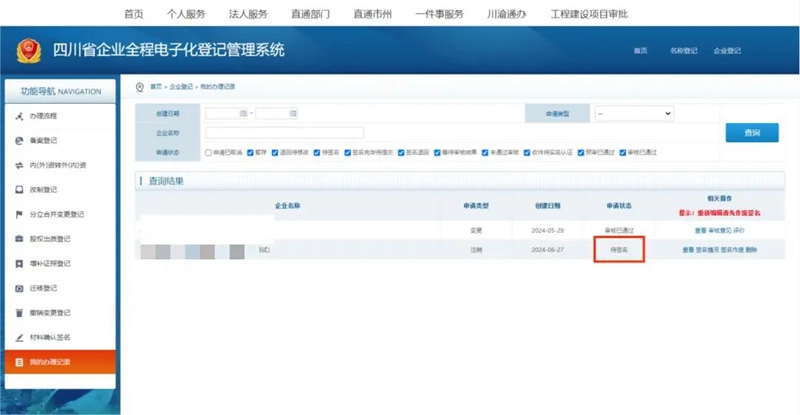Click 删除 link in 注销 row
The height and width of the screenshot is (415, 800).
(x=752, y=250)
